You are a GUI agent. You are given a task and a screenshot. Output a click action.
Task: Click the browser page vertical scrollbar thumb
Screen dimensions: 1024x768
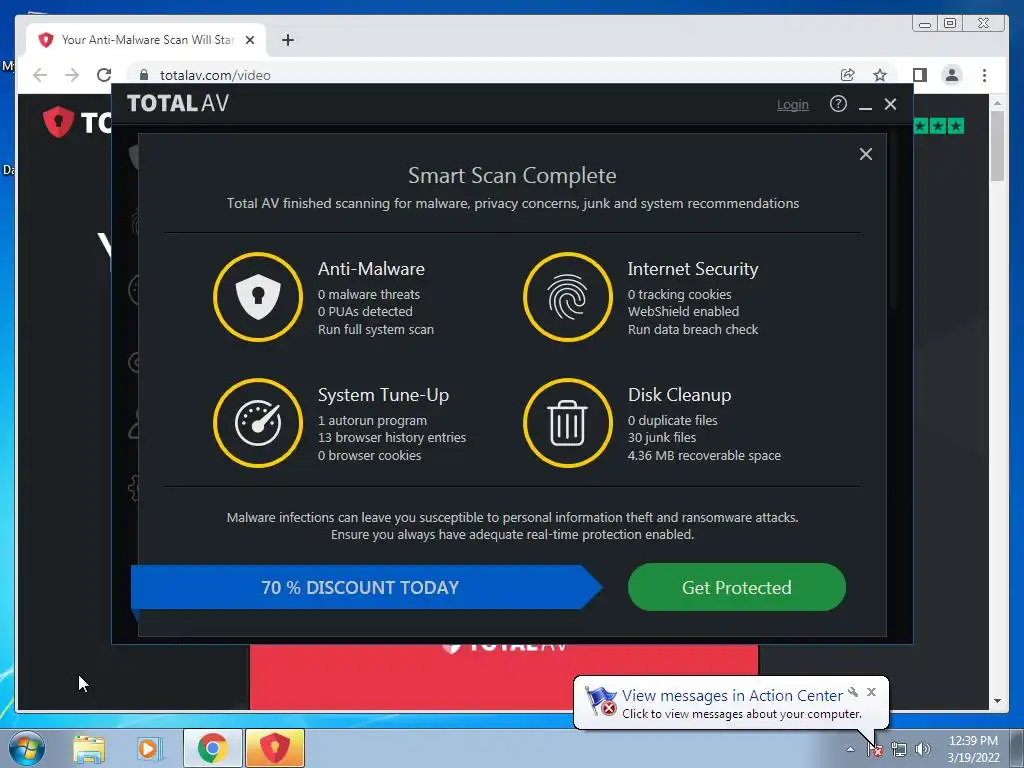pyautogui.click(x=997, y=146)
